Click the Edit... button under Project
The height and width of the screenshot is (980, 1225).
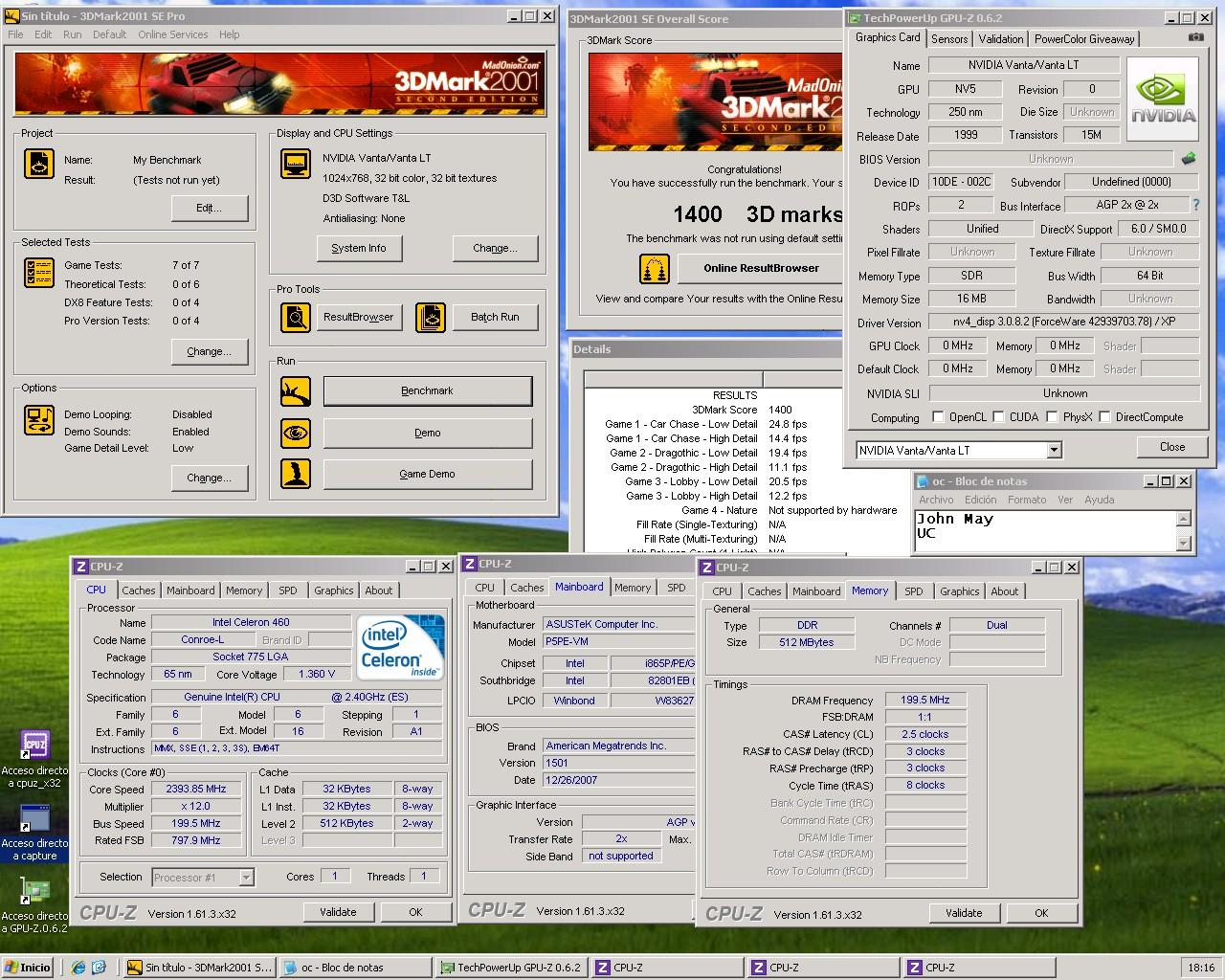click(x=210, y=208)
